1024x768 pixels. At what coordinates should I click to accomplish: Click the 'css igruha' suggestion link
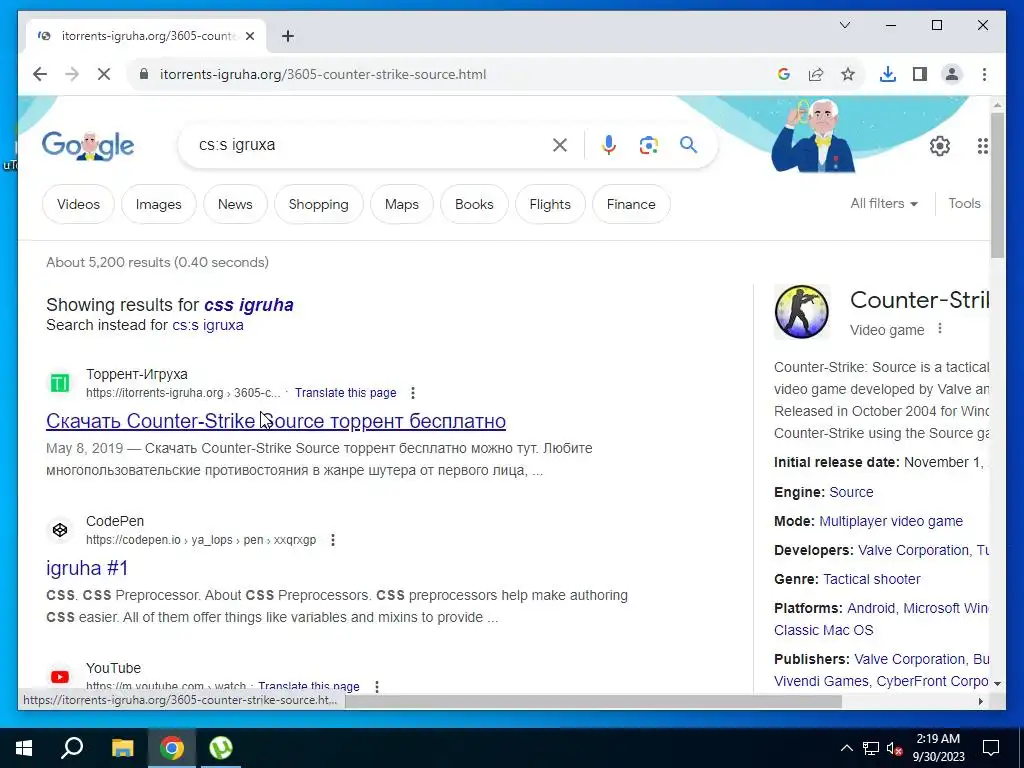tap(249, 305)
